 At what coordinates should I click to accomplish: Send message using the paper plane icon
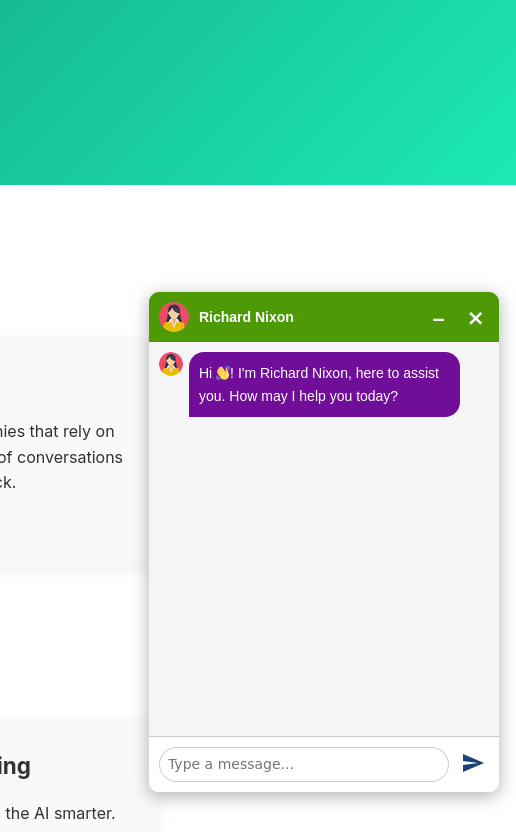click(x=472, y=763)
